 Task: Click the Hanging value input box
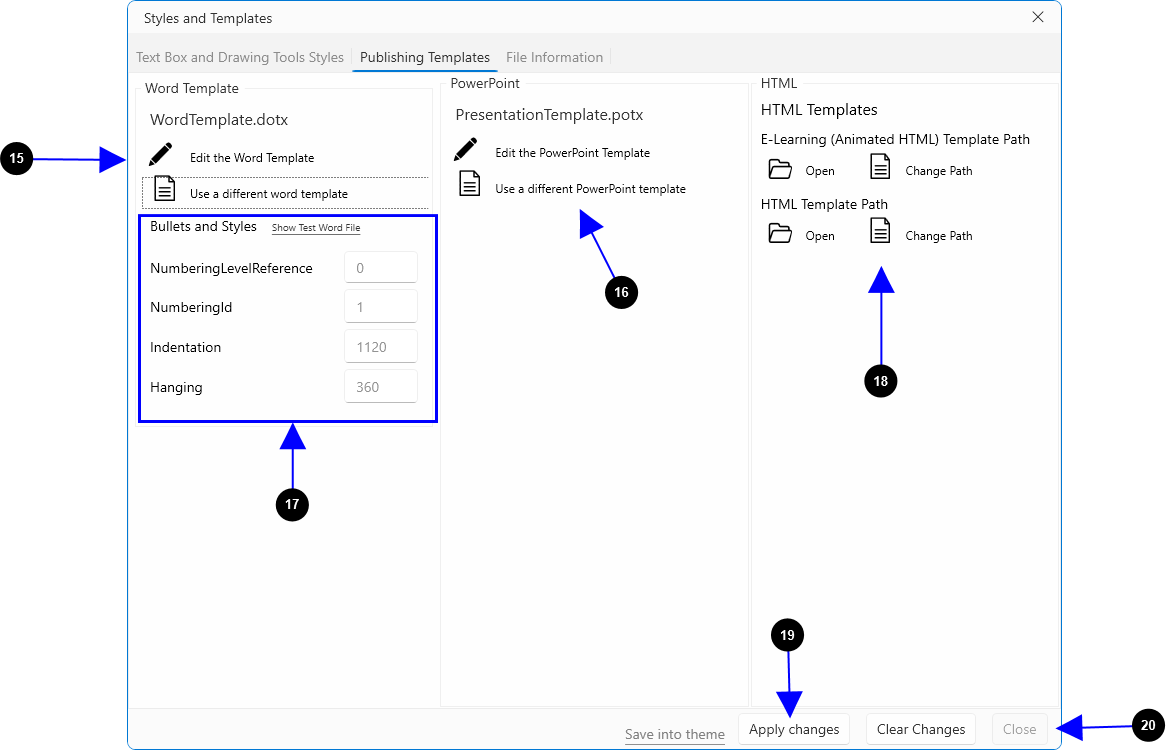point(381,387)
